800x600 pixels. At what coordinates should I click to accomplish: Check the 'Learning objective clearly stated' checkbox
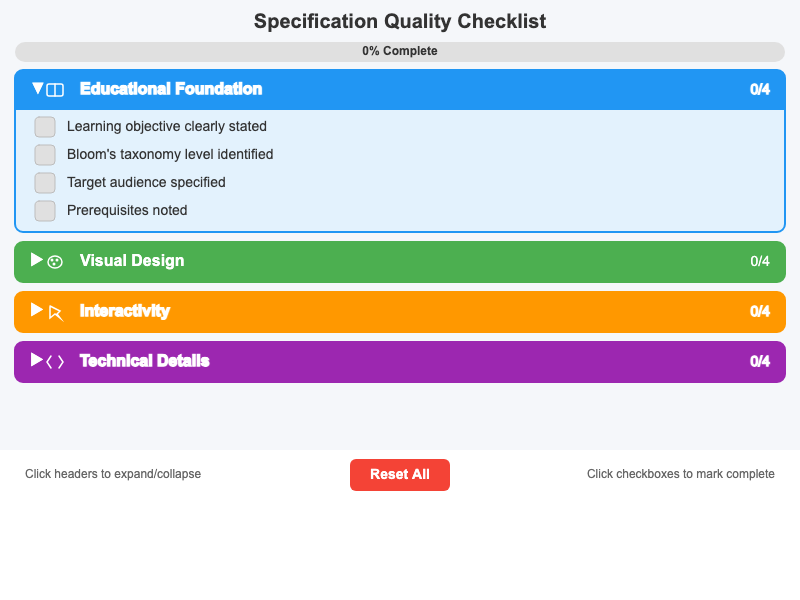tap(44, 127)
